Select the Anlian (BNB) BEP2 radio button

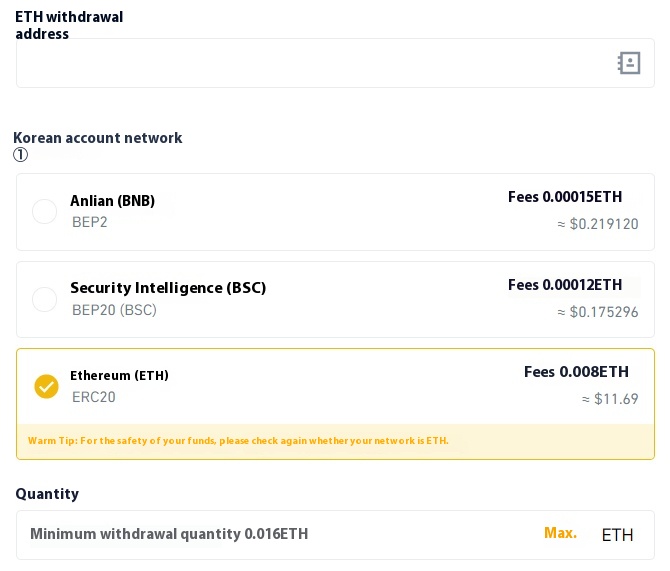(x=44, y=212)
